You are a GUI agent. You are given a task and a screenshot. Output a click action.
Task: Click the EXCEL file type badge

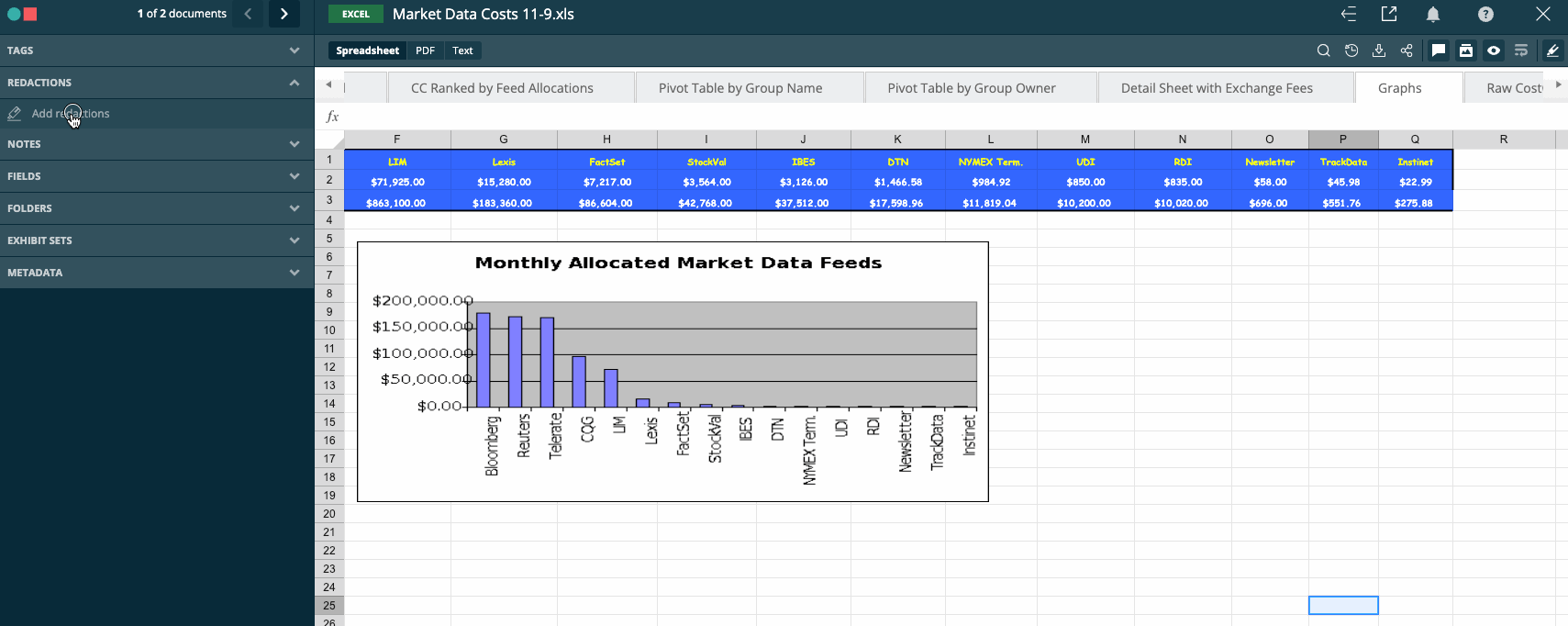[x=356, y=14]
